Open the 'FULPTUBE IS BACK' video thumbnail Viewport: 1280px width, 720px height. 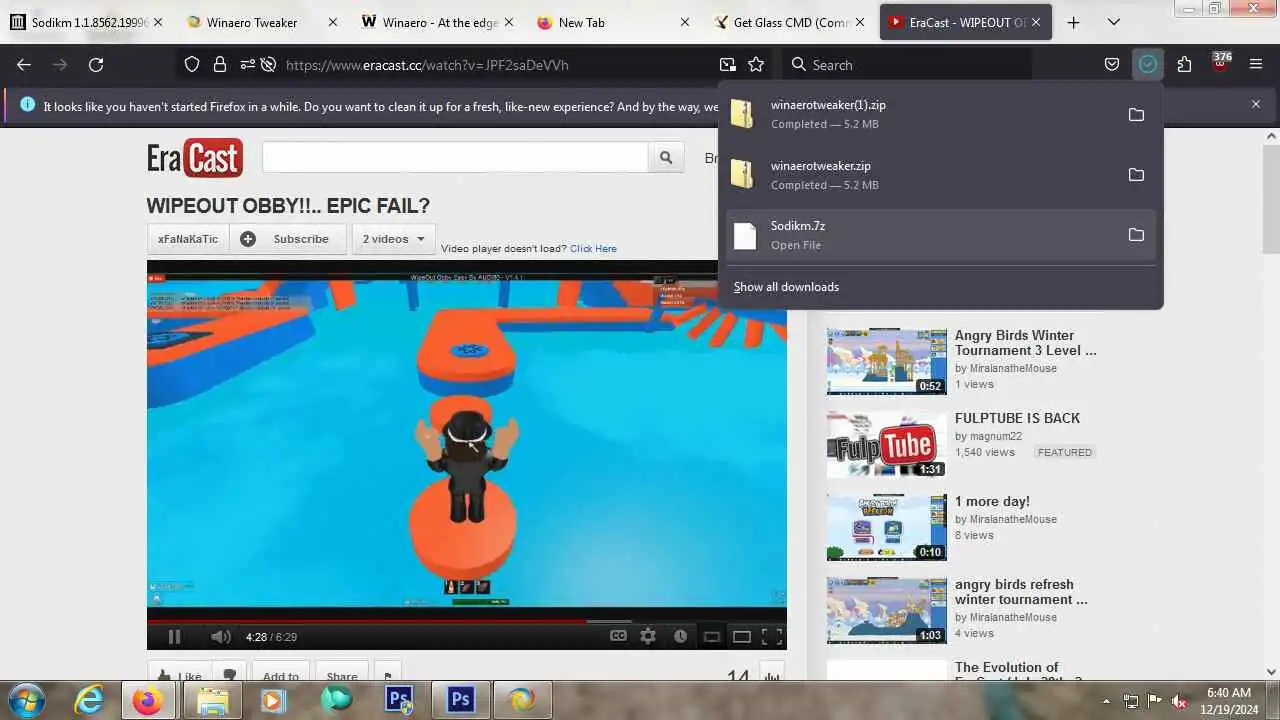[887, 444]
